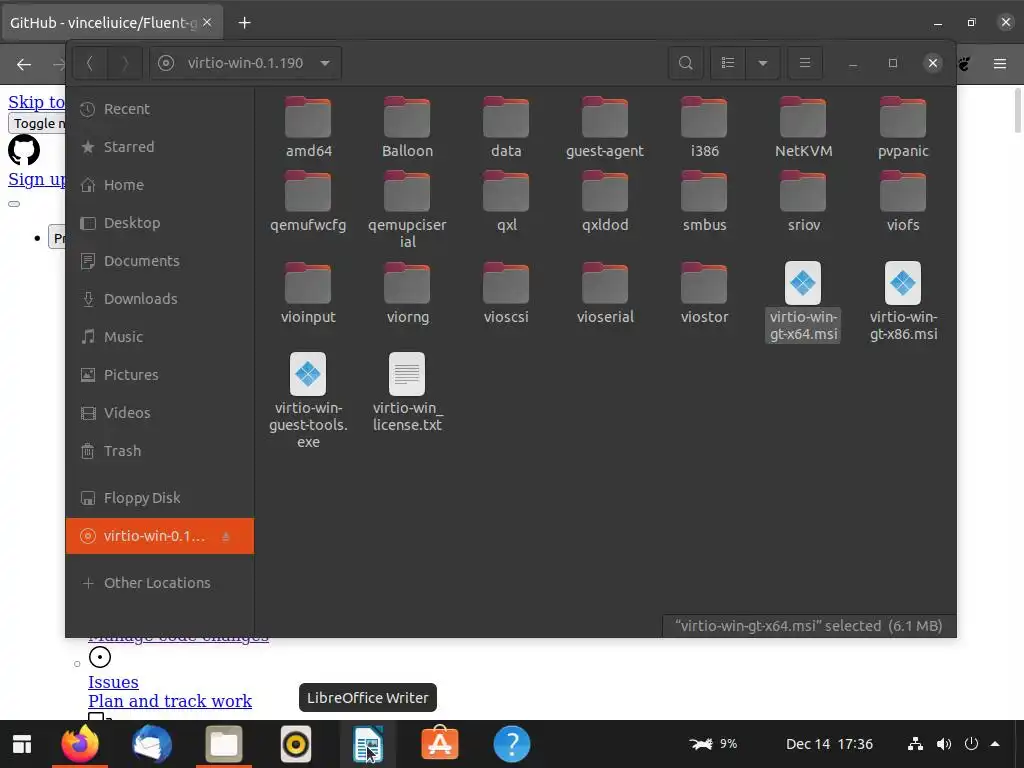Open Ubuntu Software from the taskbar
Screen dimensions: 1024x768
pyautogui.click(x=440, y=744)
